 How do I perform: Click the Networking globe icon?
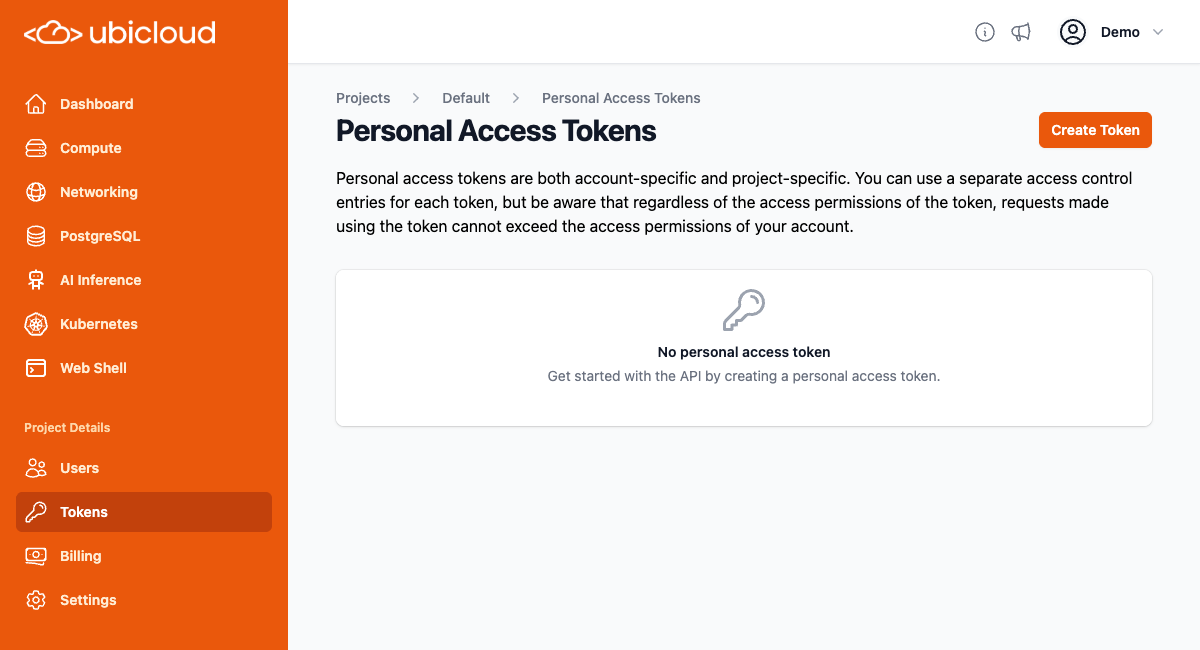36,192
